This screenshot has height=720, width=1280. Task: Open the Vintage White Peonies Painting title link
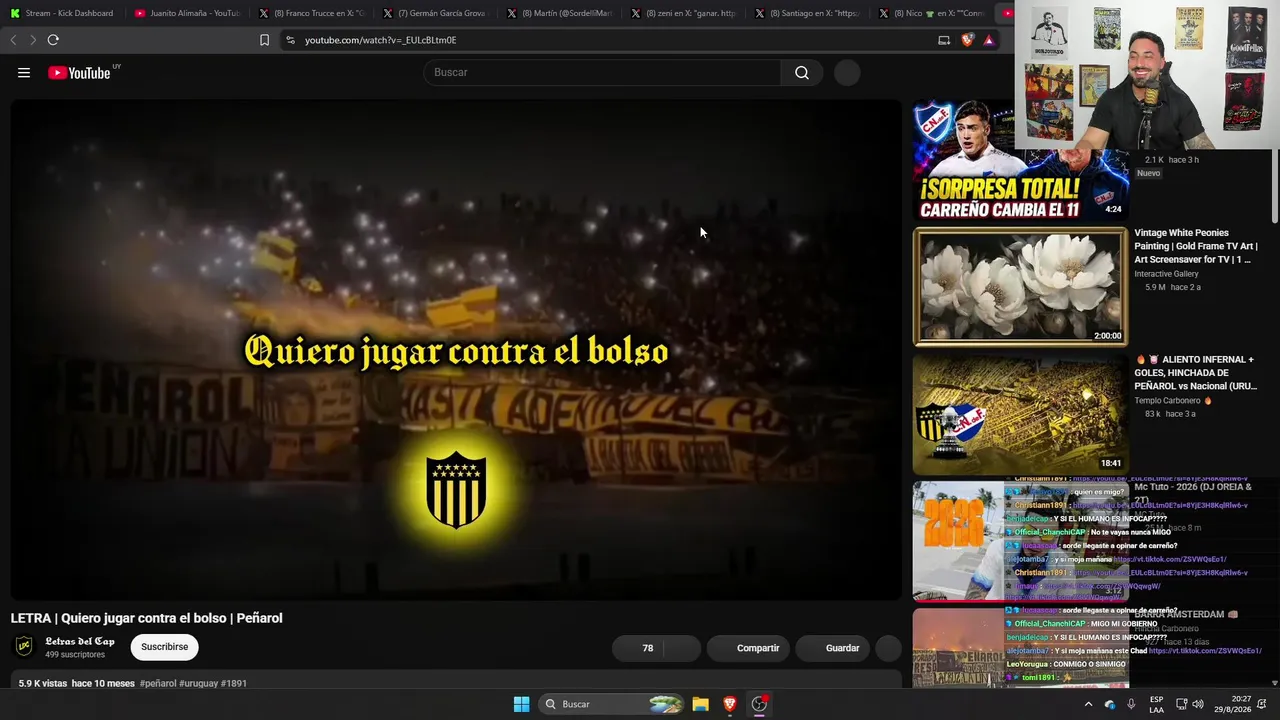pyautogui.click(x=1196, y=246)
